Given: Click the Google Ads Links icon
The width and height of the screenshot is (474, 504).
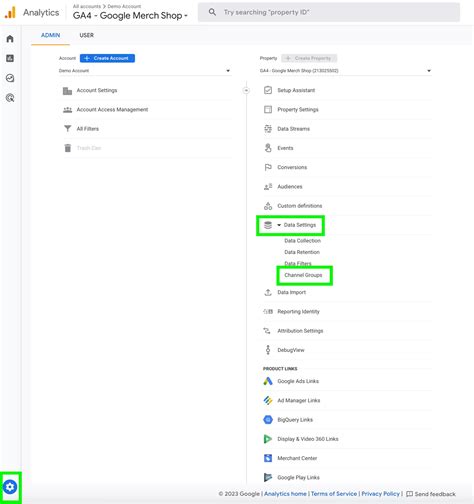Looking at the screenshot, I should pyautogui.click(x=268, y=381).
